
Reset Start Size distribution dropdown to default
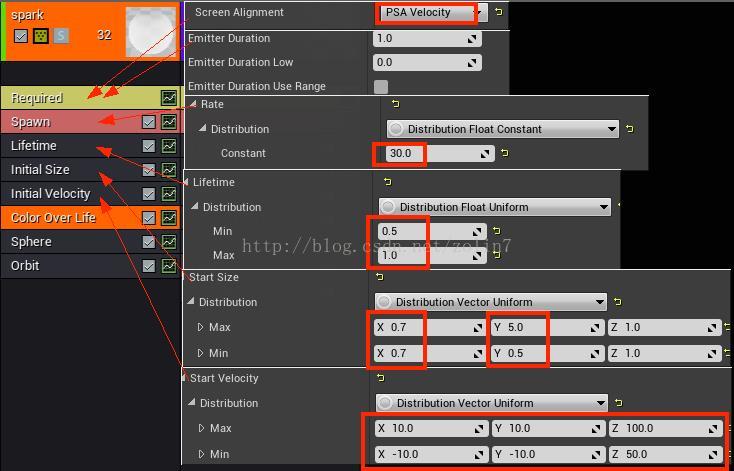point(618,302)
